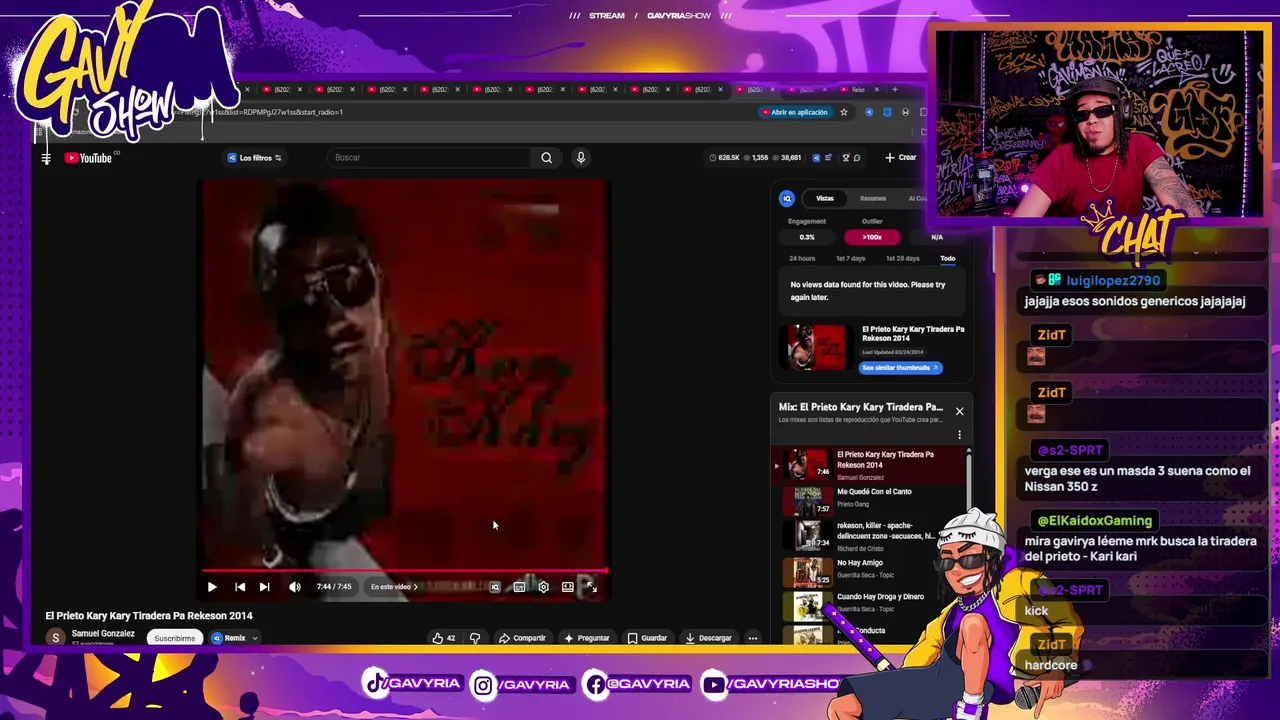Click the Preguntar button
This screenshot has width=1280, height=720.
point(586,638)
